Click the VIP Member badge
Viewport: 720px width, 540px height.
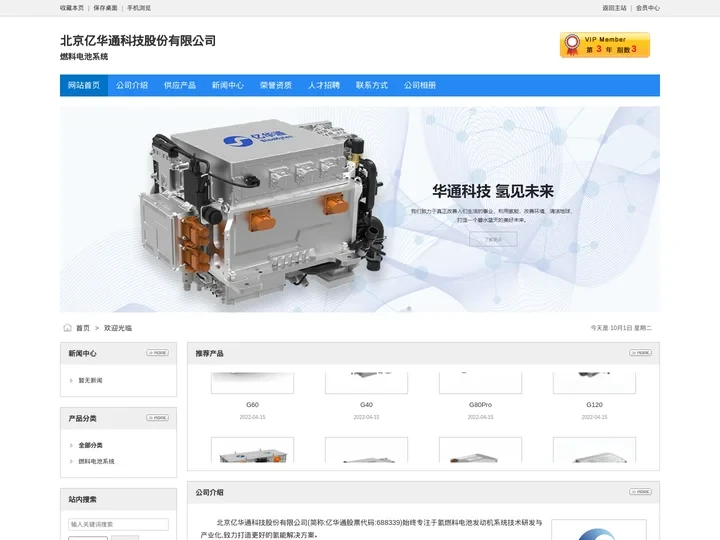pyautogui.click(x=605, y=45)
